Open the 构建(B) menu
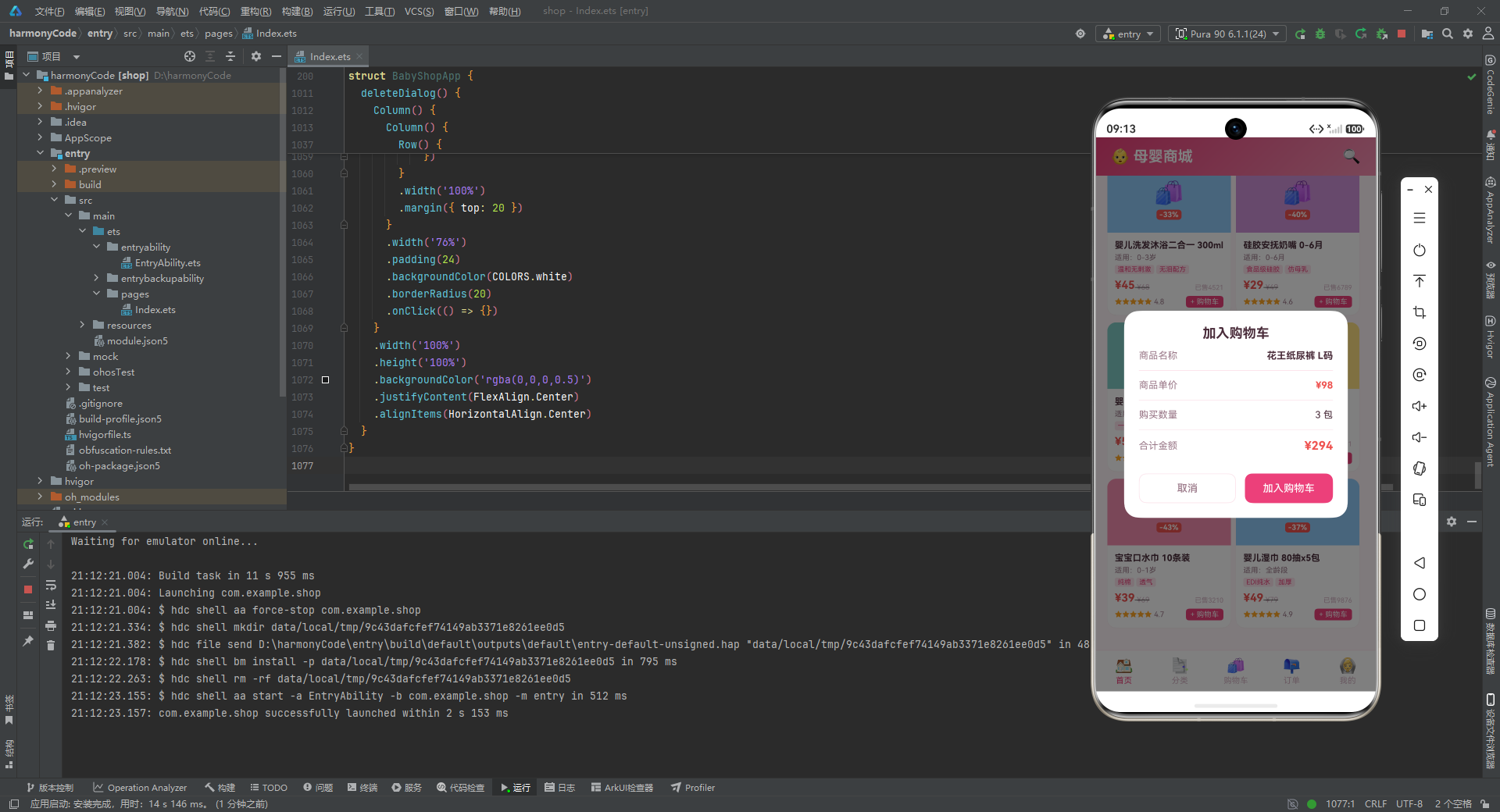This screenshot has width=1500, height=812. point(297,11)
